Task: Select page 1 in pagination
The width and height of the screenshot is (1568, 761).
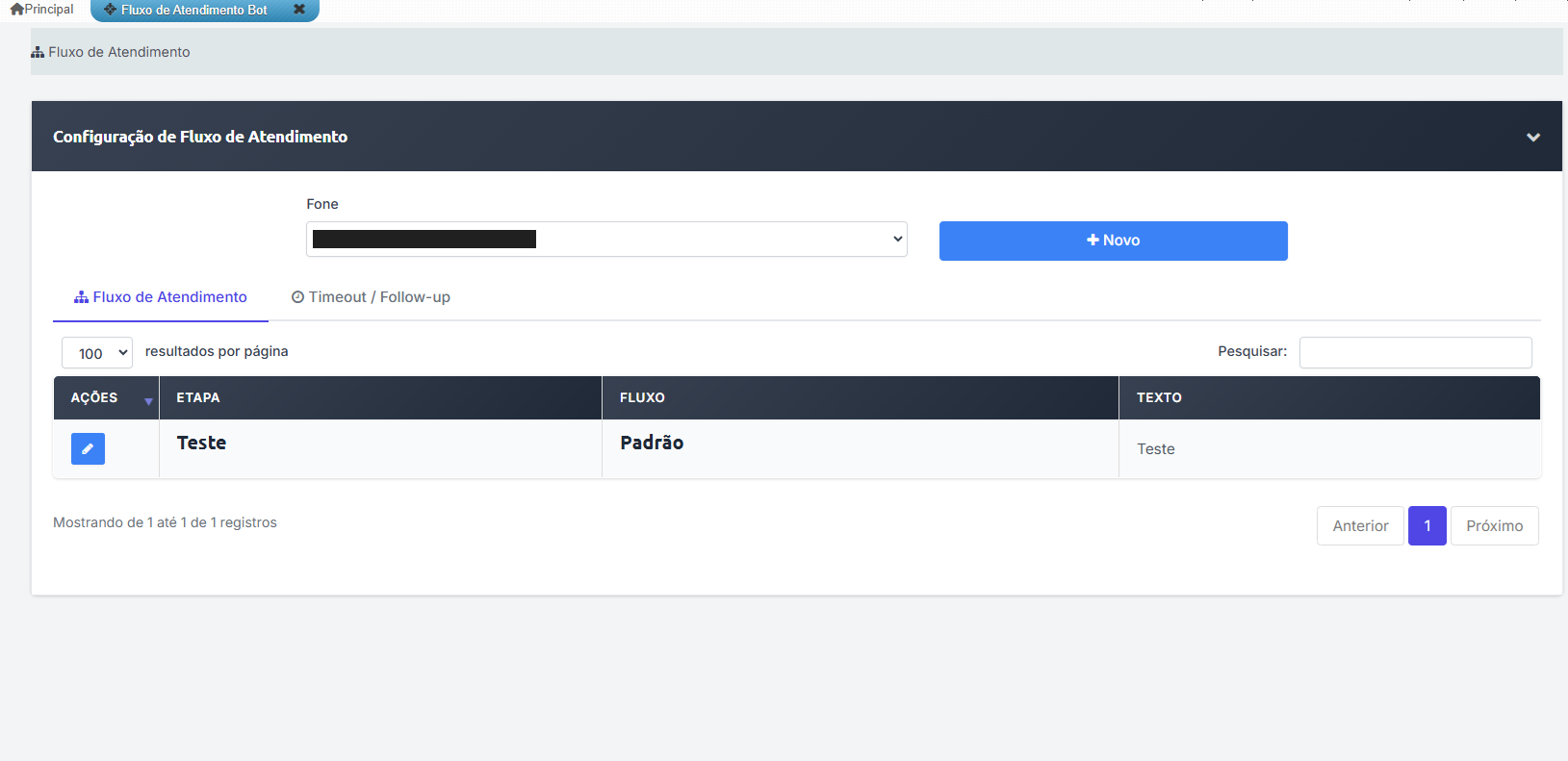Action: [x=1427, y=525]
